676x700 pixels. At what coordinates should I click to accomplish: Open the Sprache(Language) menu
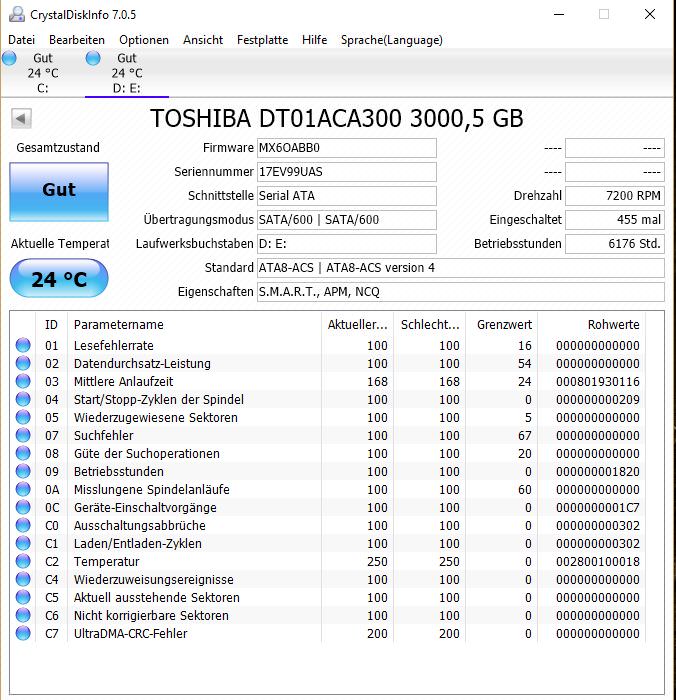(392, 40)
